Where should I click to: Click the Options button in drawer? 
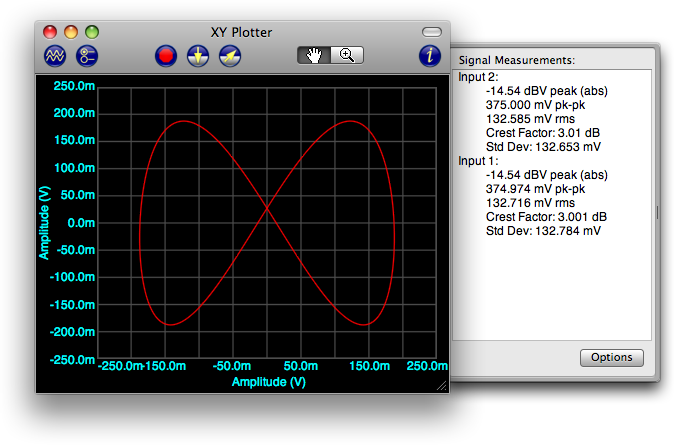tap(612, 357)
